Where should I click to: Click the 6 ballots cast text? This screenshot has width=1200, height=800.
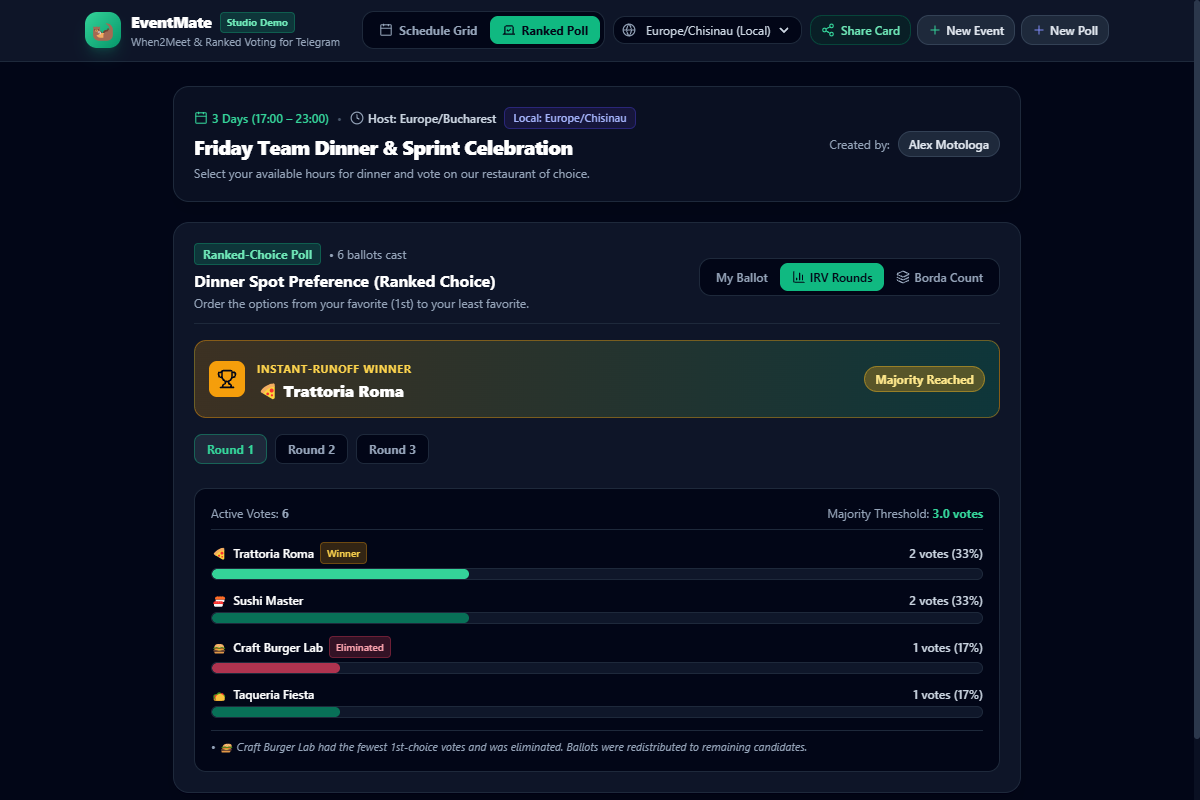click(368, 255)
